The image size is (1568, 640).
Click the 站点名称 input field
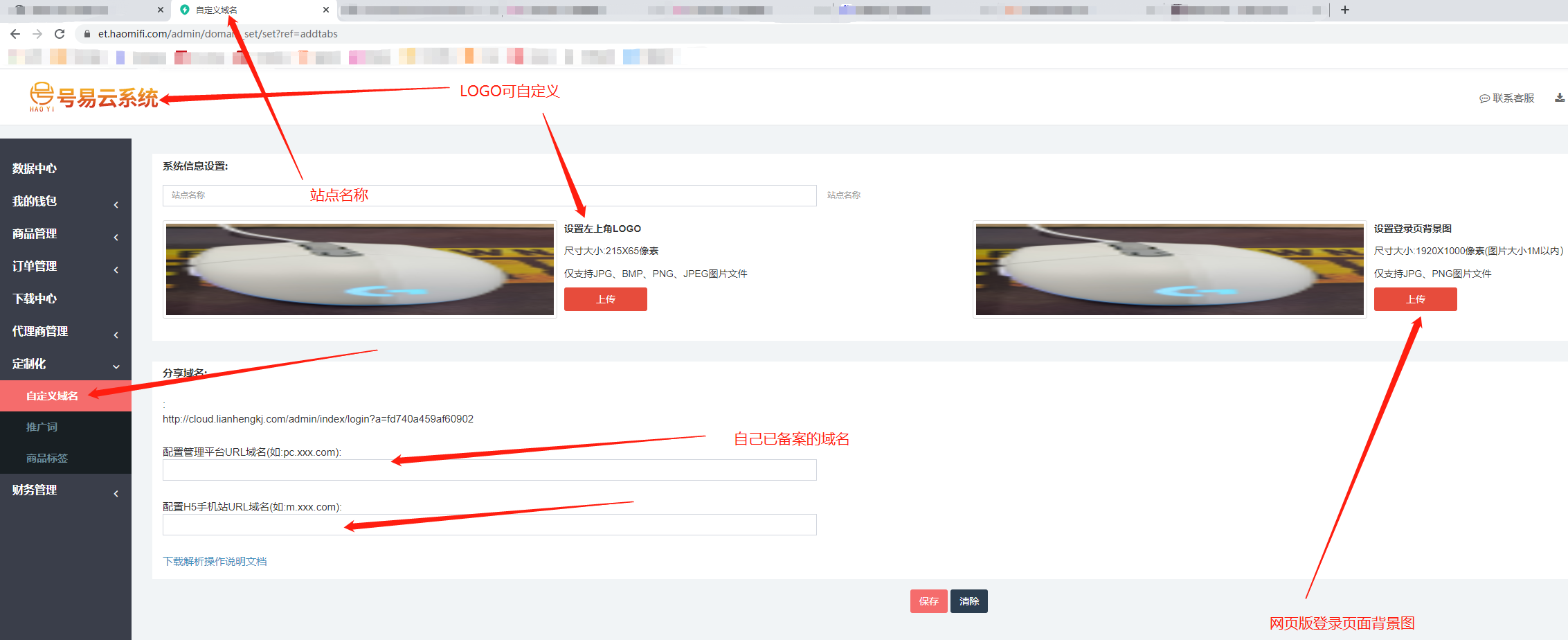(x=489, y=195)
